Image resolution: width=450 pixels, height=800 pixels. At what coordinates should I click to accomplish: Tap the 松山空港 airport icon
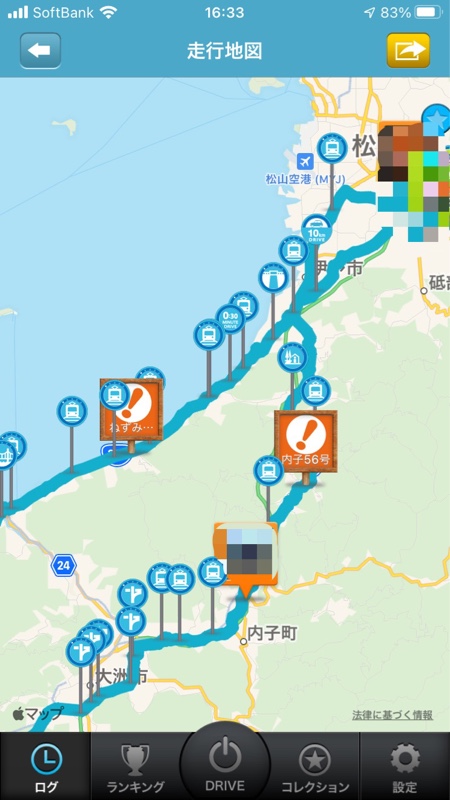(305, 162)
